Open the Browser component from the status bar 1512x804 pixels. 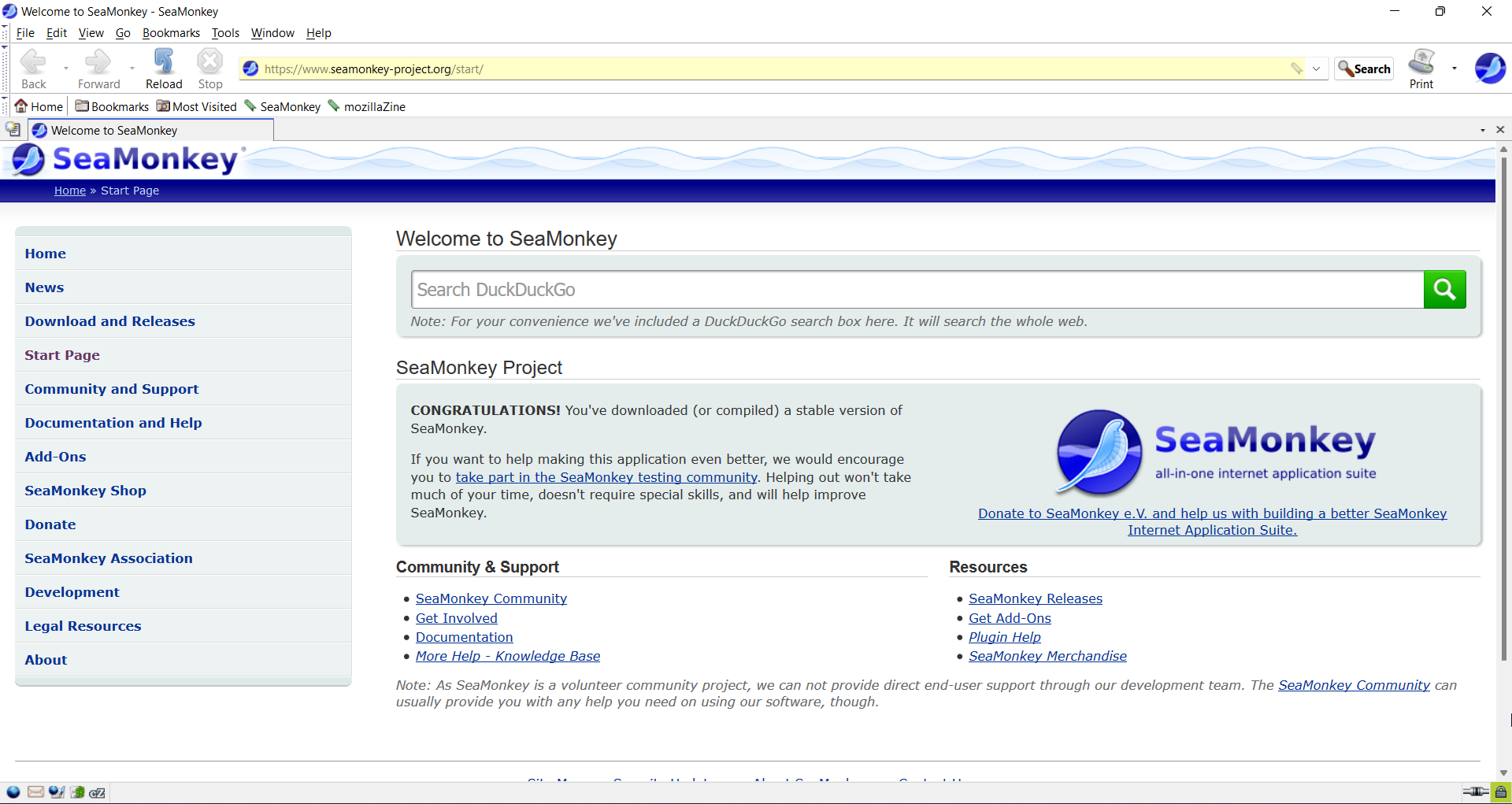click(x=13, y=792)
